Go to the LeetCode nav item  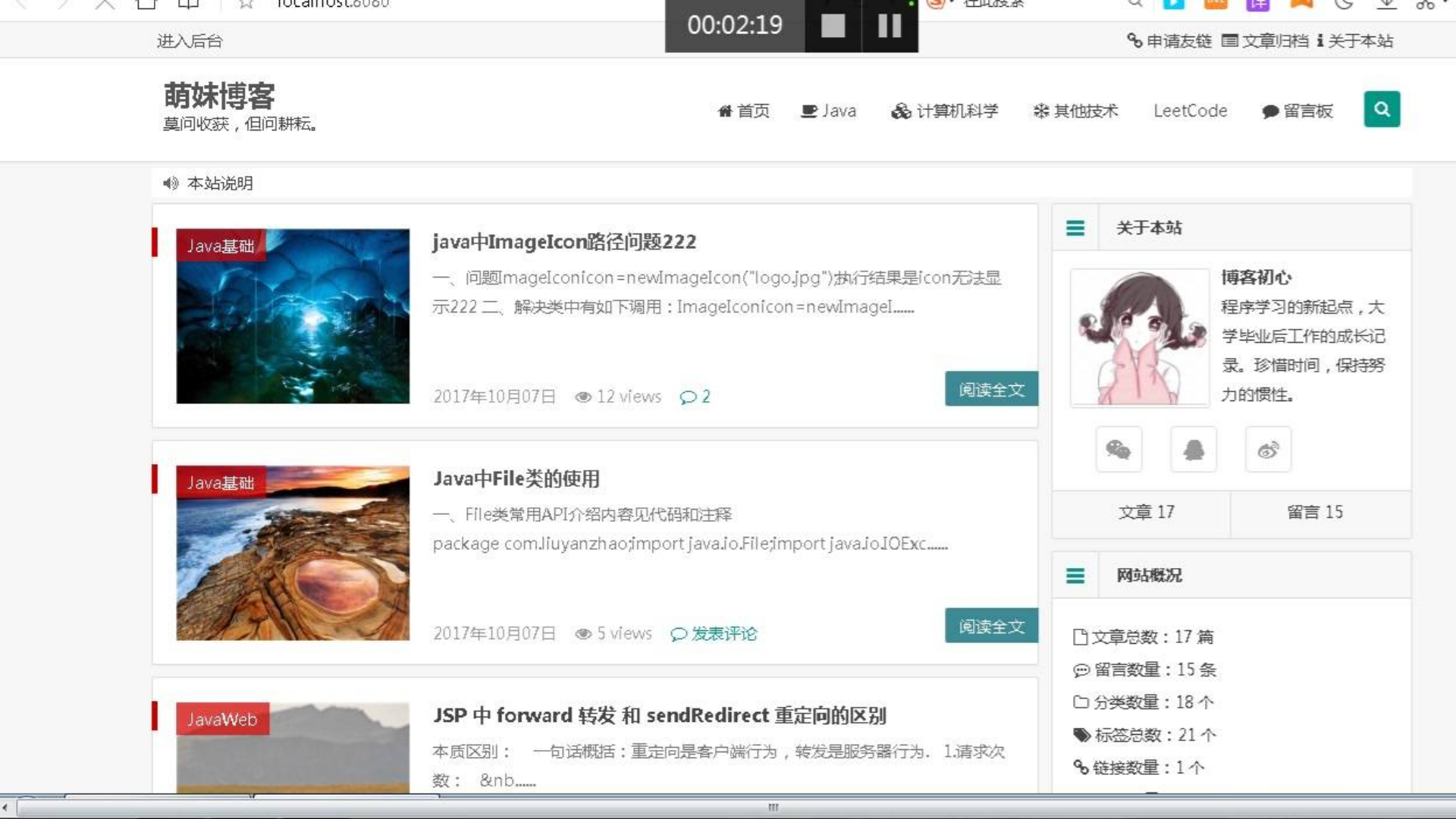click(x=1190, y=111)
